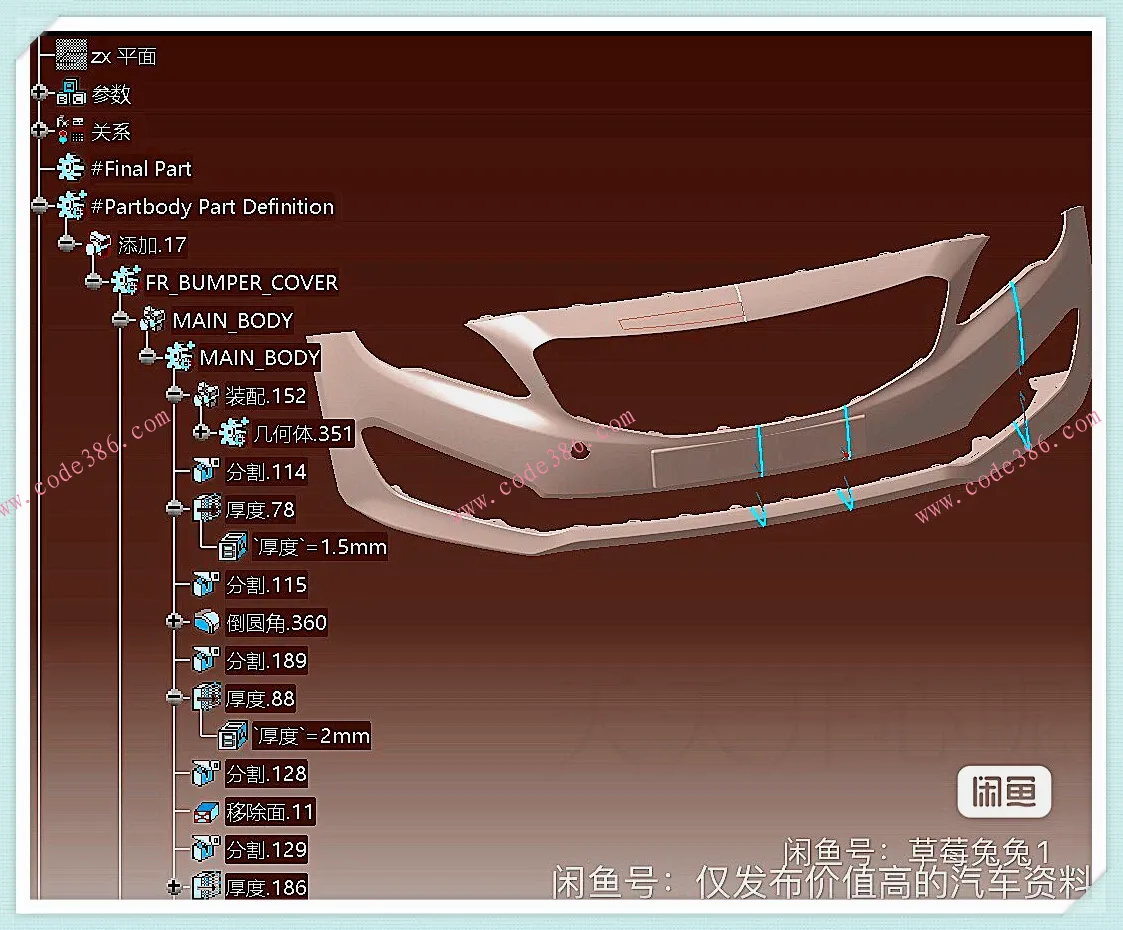
Task: Select the FR_BUMPER_COVER tree item
Action: coord(241,283)
